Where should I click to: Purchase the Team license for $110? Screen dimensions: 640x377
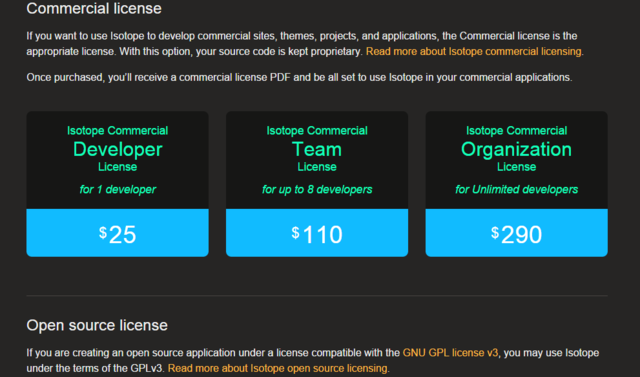[317, 233]
